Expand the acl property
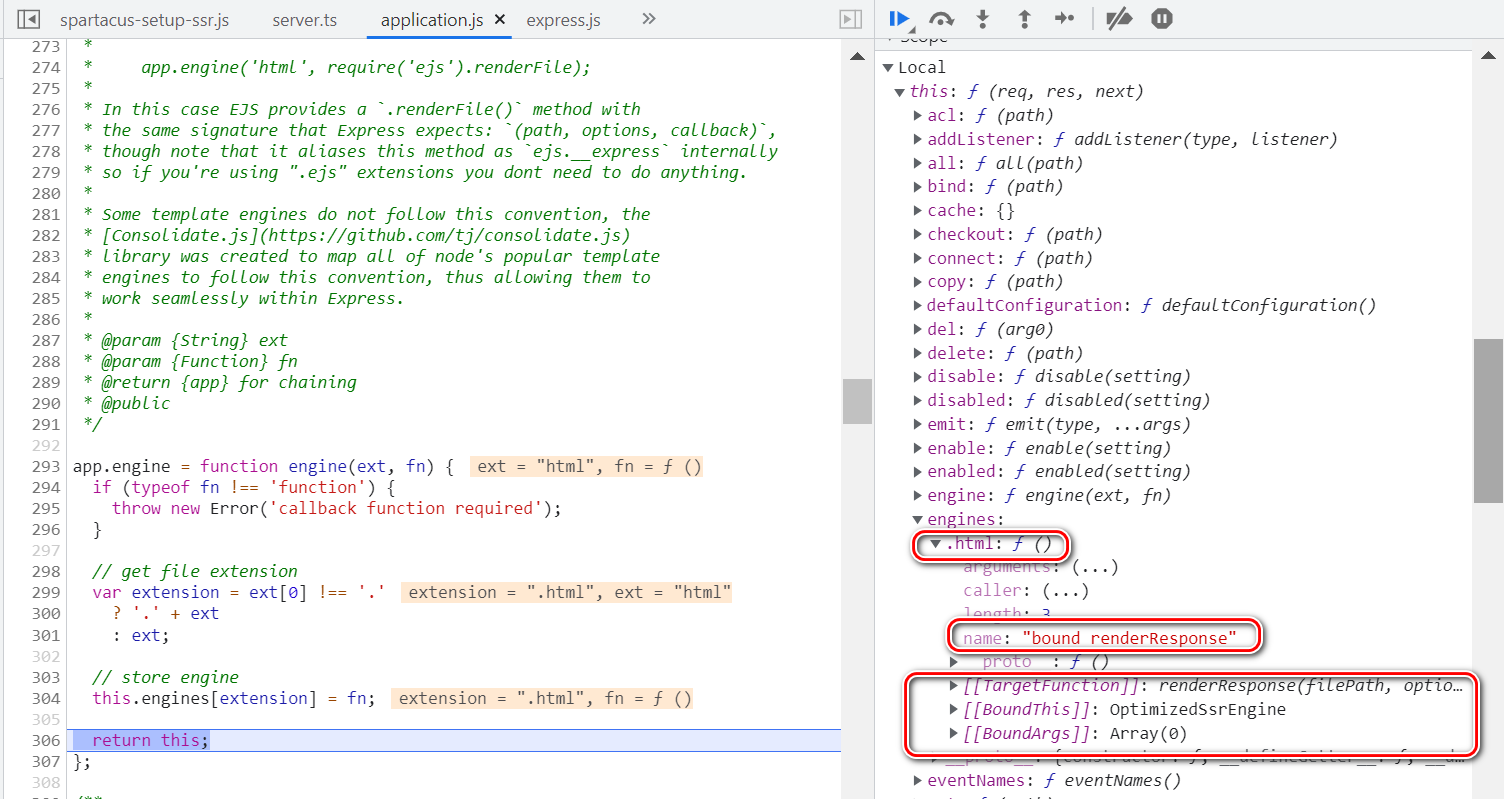 tap(917, 115)
